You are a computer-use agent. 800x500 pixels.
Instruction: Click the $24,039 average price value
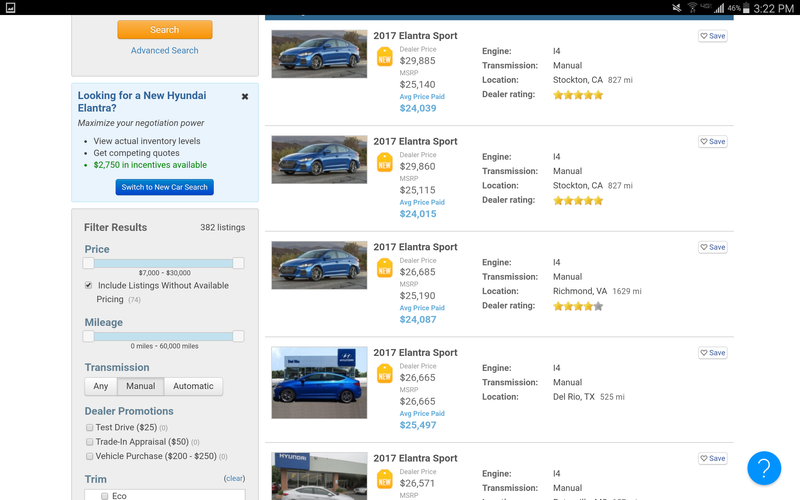[418, 108]
